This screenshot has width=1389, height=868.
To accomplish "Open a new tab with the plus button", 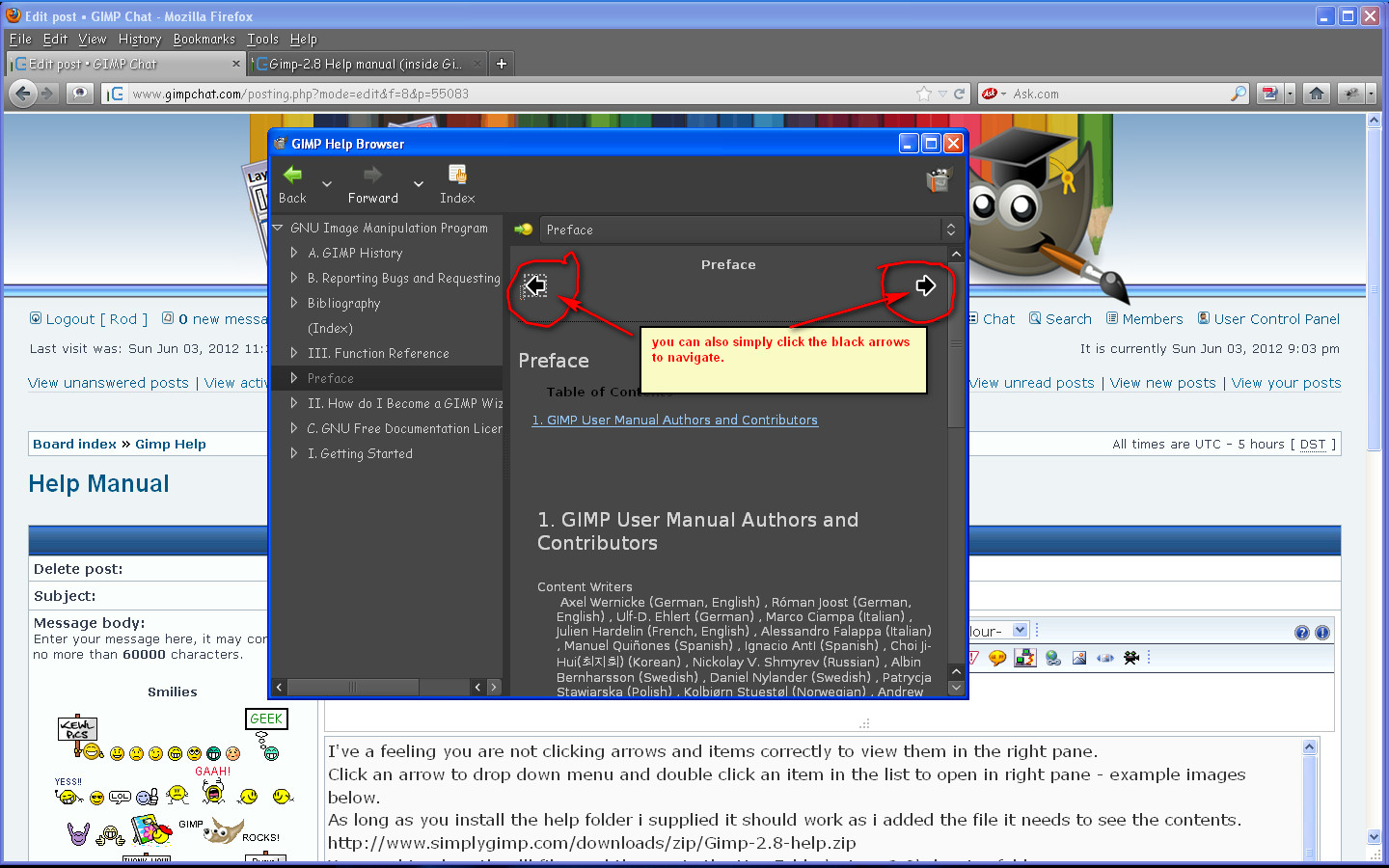I will pos(502,64).
